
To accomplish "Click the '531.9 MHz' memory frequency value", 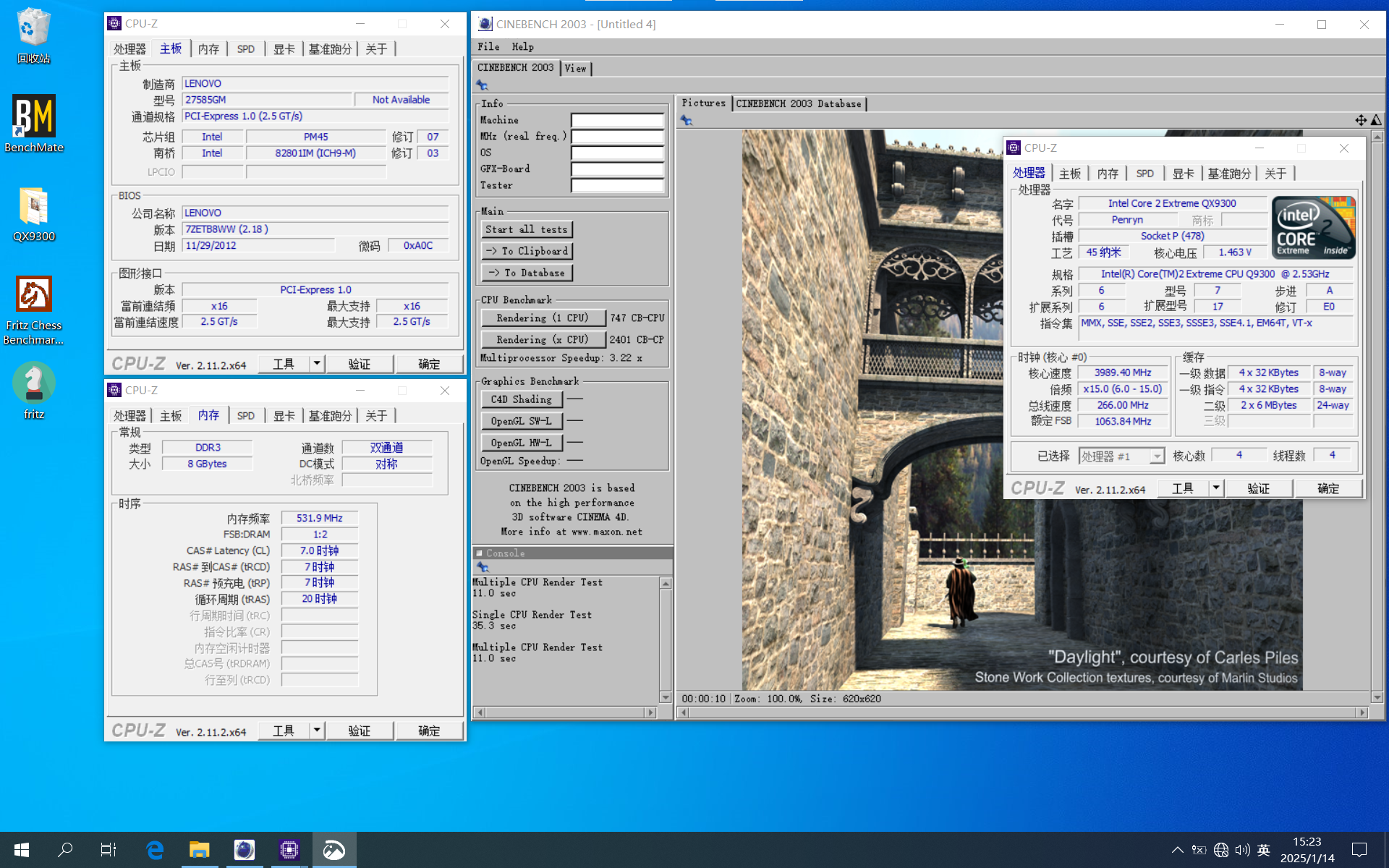I will tap(319, 518).
